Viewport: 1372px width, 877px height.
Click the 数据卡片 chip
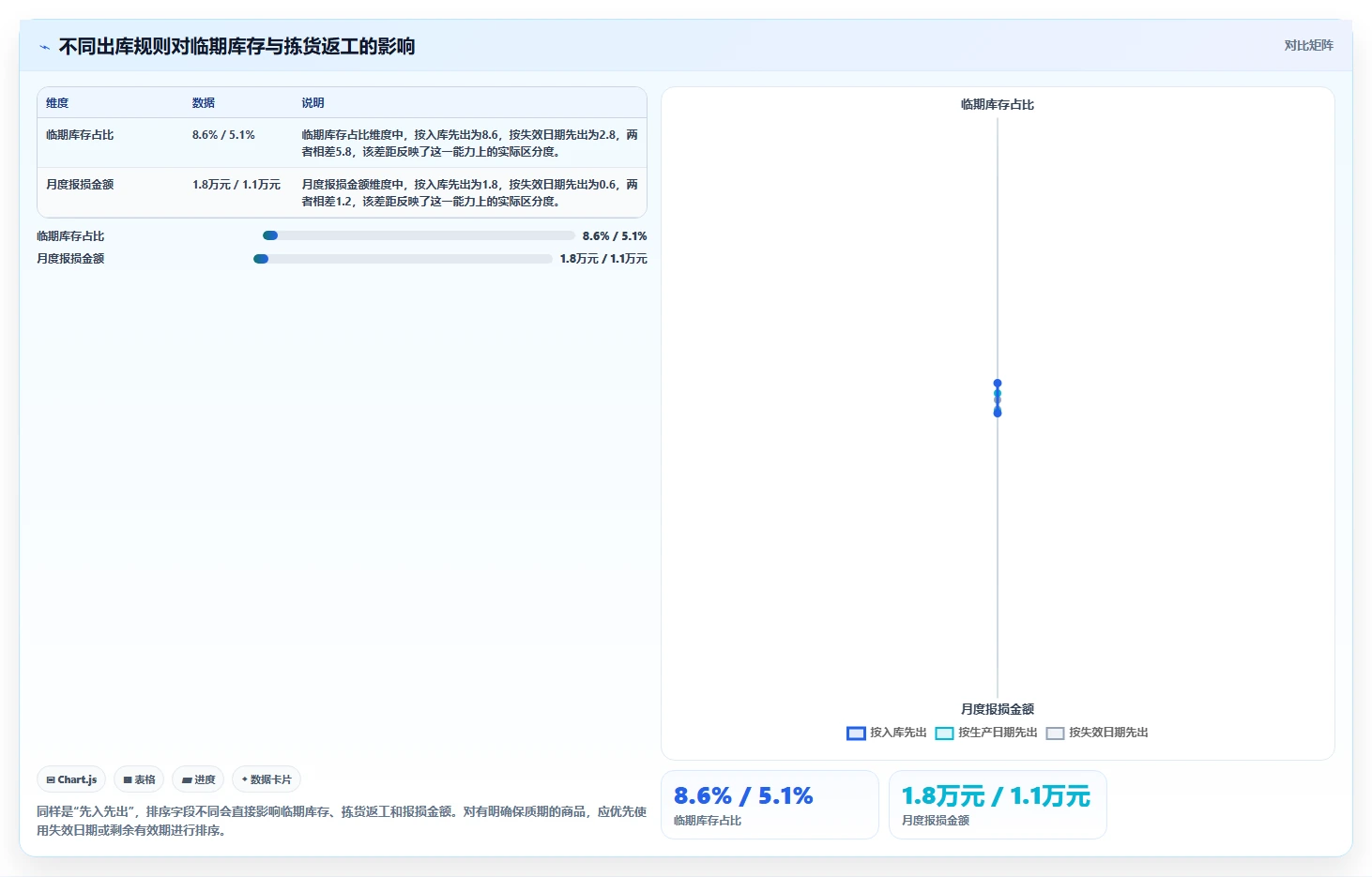[x=267, y=779]
